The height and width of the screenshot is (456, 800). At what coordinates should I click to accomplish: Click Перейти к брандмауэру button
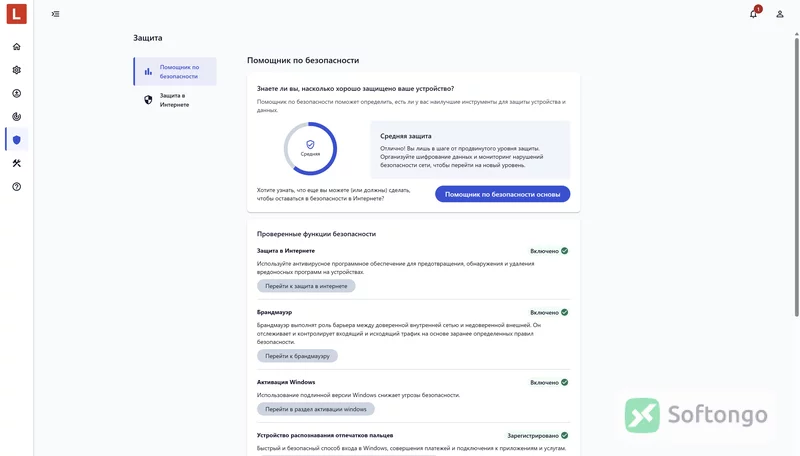click(297, 356)
